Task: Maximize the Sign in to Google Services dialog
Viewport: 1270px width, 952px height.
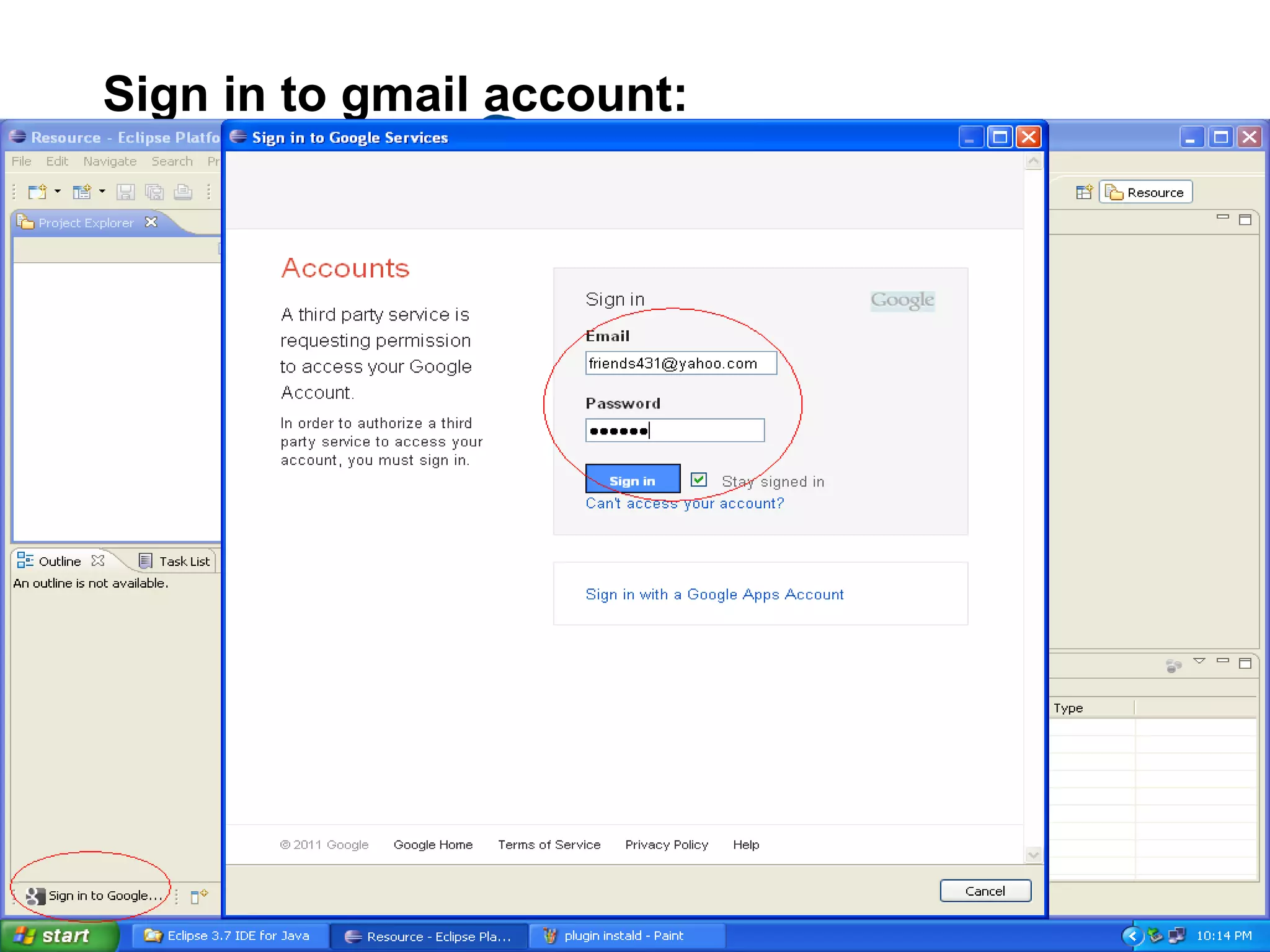Action: tap(1000, 137)
